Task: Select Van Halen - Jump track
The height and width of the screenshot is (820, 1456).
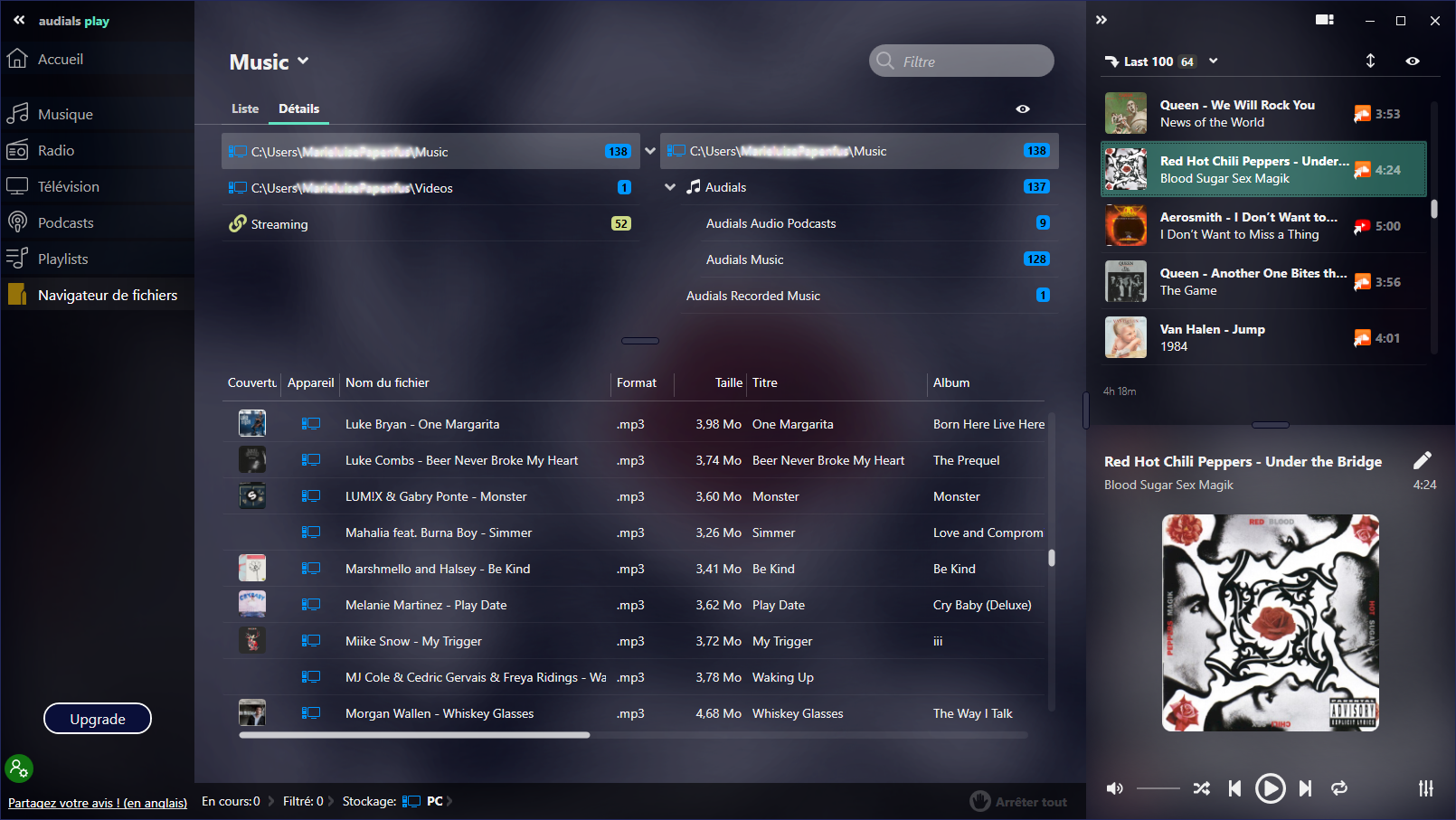Action: pyautogui.click(x=1263, y=337)
